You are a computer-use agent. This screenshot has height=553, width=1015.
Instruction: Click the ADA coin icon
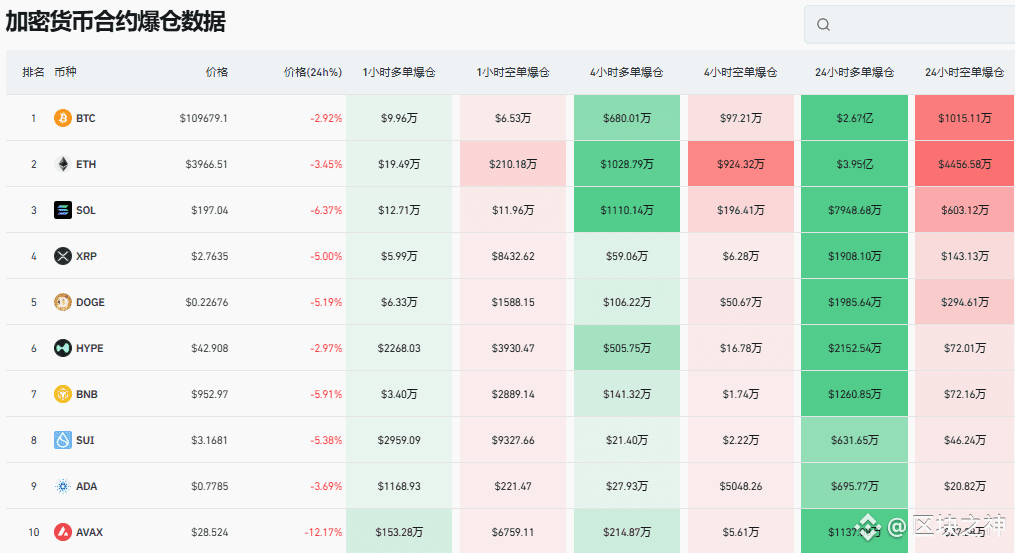[x=63, y=486]
